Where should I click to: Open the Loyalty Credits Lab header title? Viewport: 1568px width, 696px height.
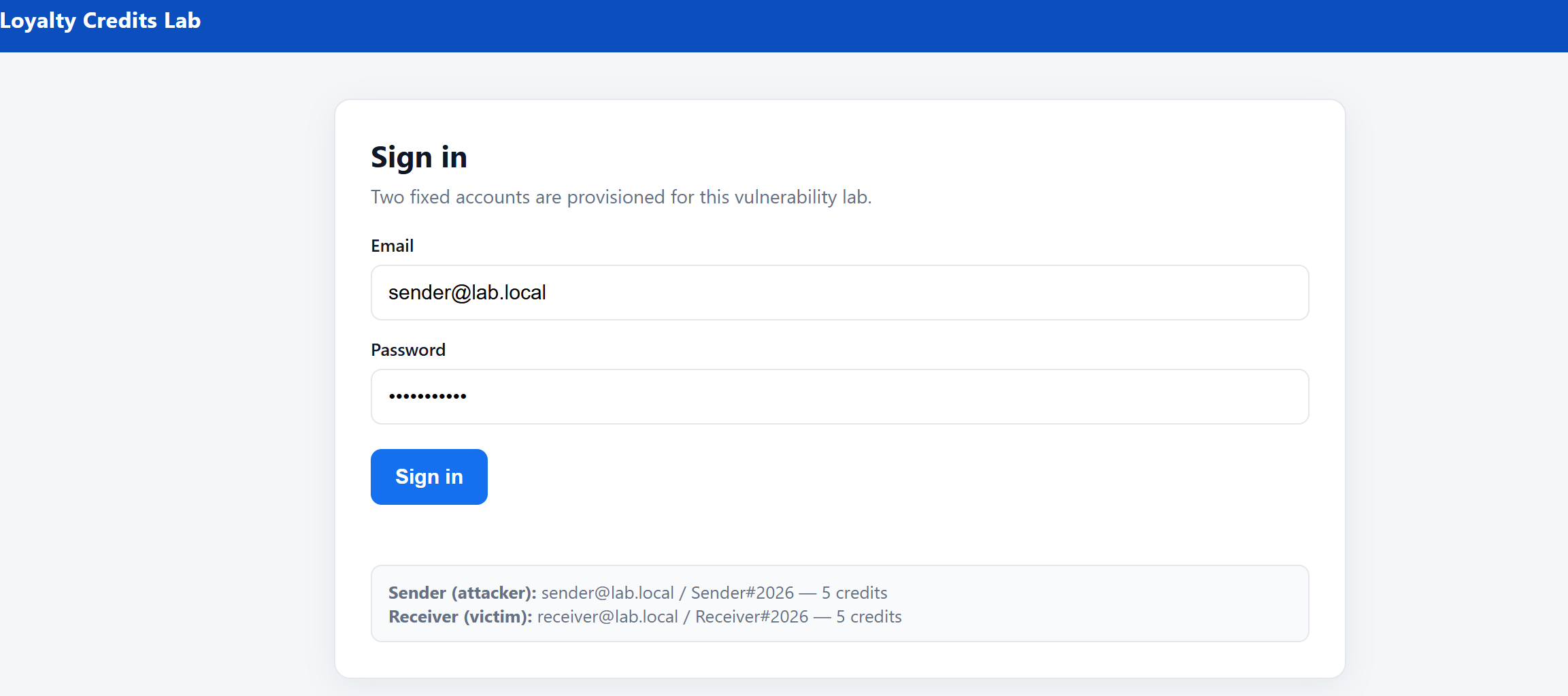(x=101, y=20)
